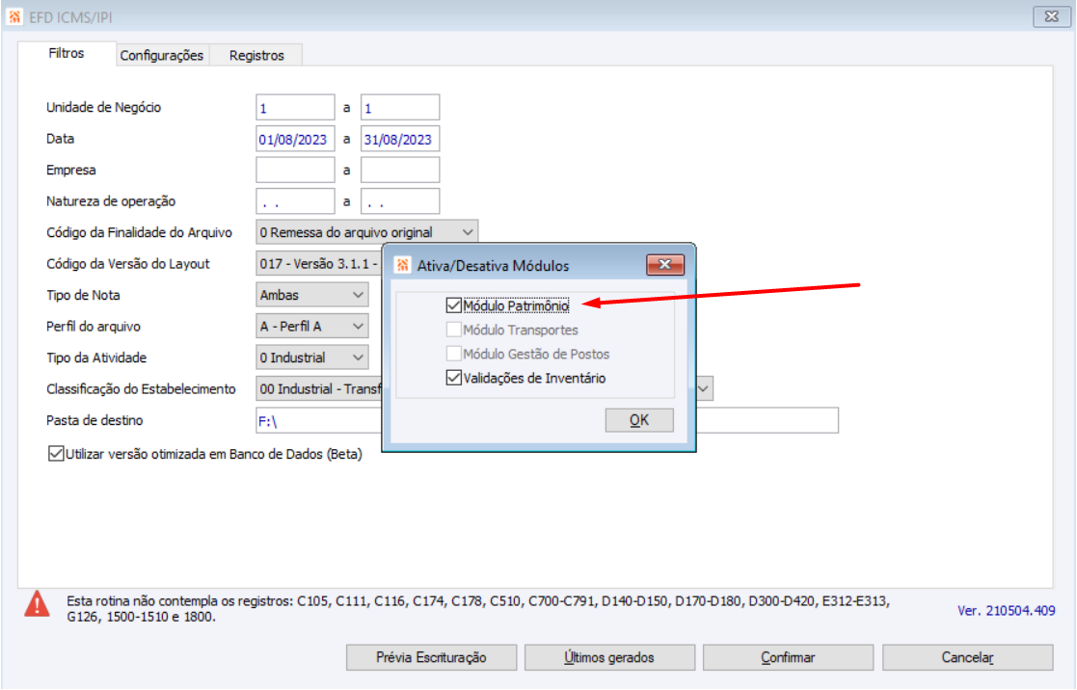This screenshot has width=1077, height=690.
Task: Click the Confirmar button
Action: pos(788,657)
